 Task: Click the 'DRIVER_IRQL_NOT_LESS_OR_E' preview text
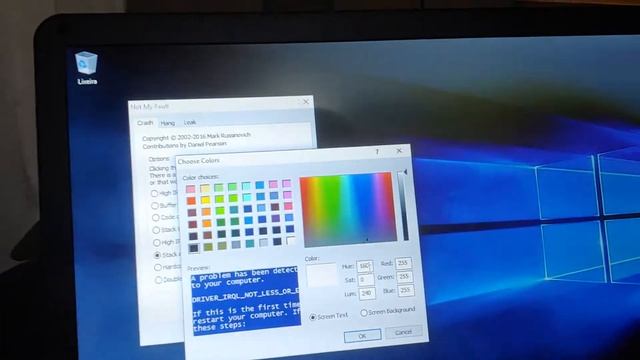pyautogui.click(x=245, y=295)
